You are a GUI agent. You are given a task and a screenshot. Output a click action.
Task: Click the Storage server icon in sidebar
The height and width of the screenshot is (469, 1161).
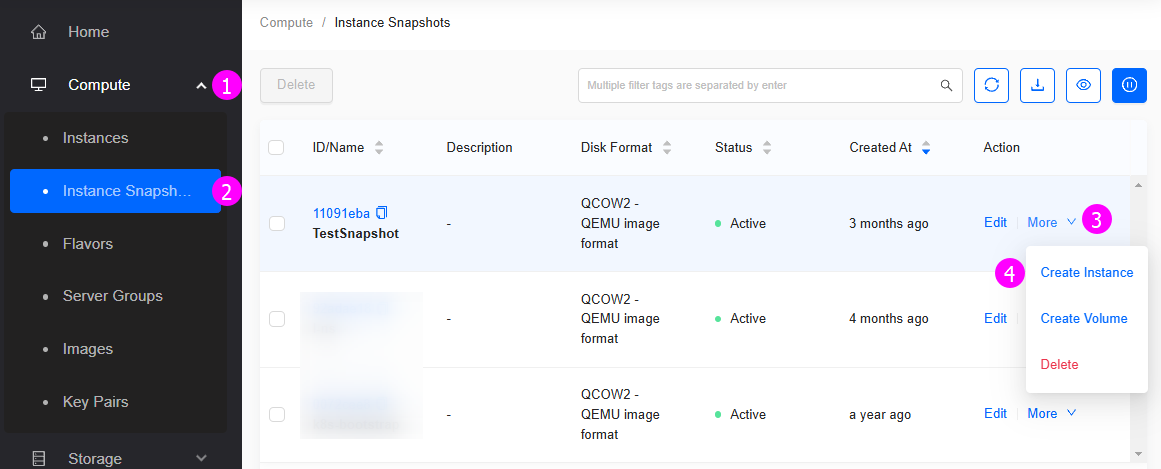coord(39,459)
